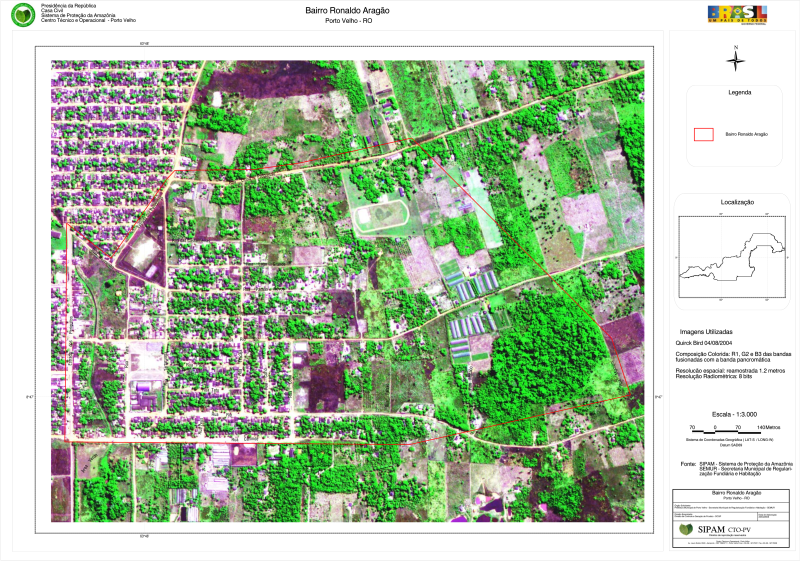The image size is (800, 581).
Task: Click "Bairro Ronaldo Aragão" legend label
Action: 746,133
